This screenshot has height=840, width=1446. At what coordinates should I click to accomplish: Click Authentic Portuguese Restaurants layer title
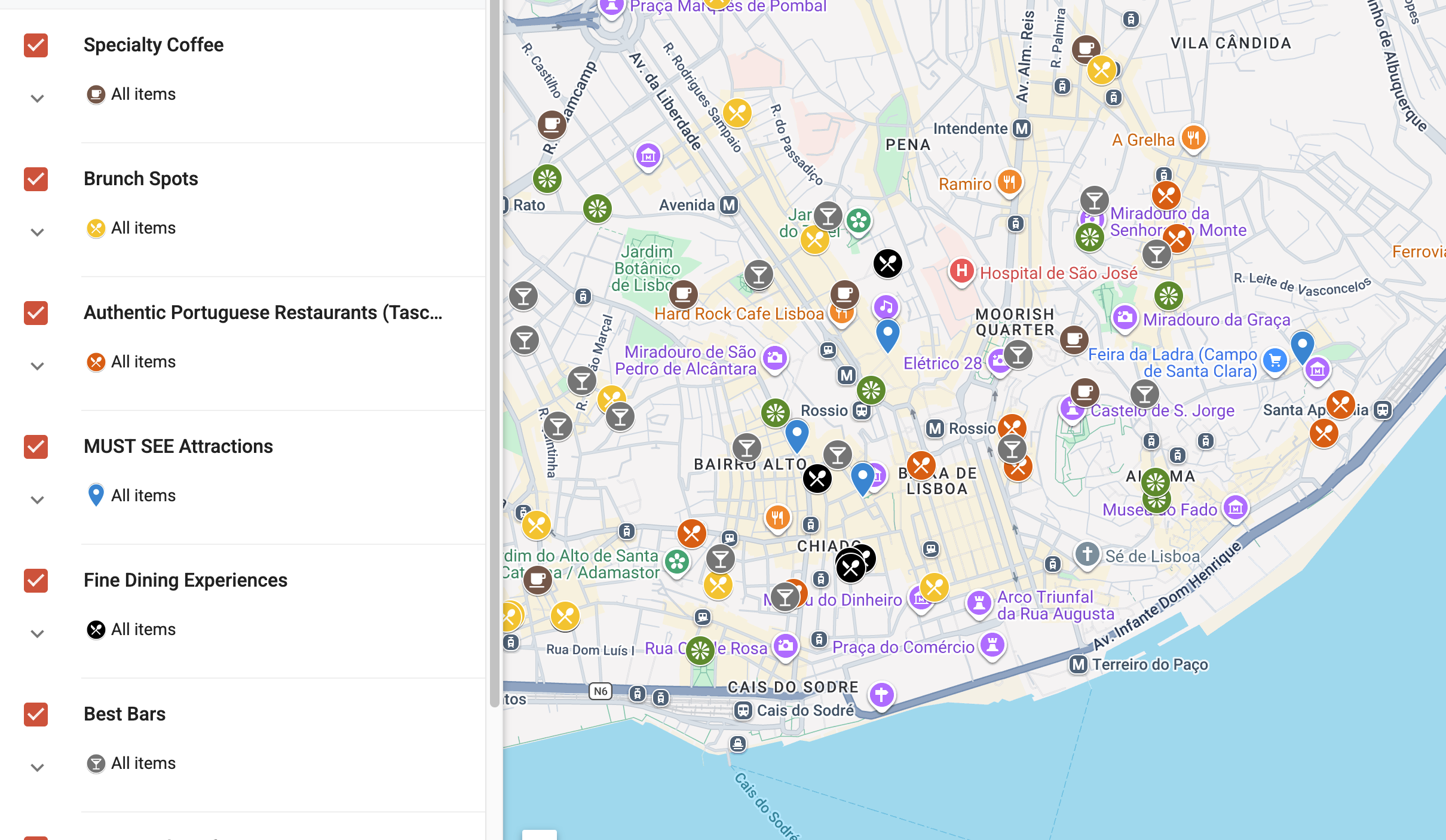[263, 312]
